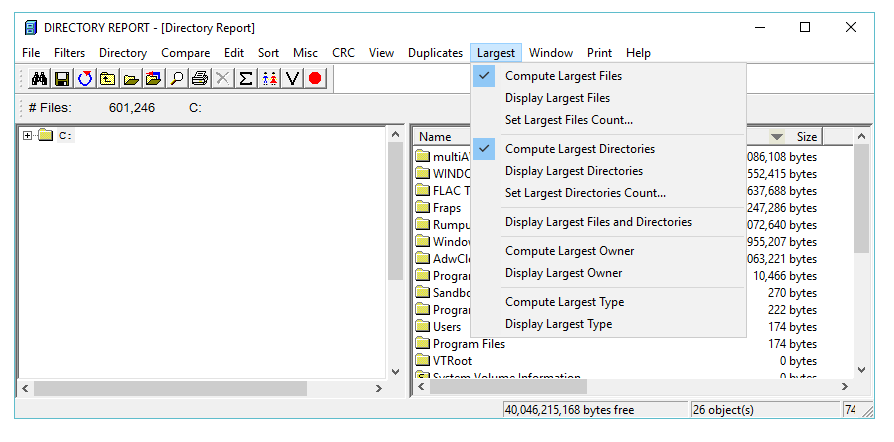Maximize the Directory Report window
This screenshot has width=894, height=442.
tap(805, 27)
